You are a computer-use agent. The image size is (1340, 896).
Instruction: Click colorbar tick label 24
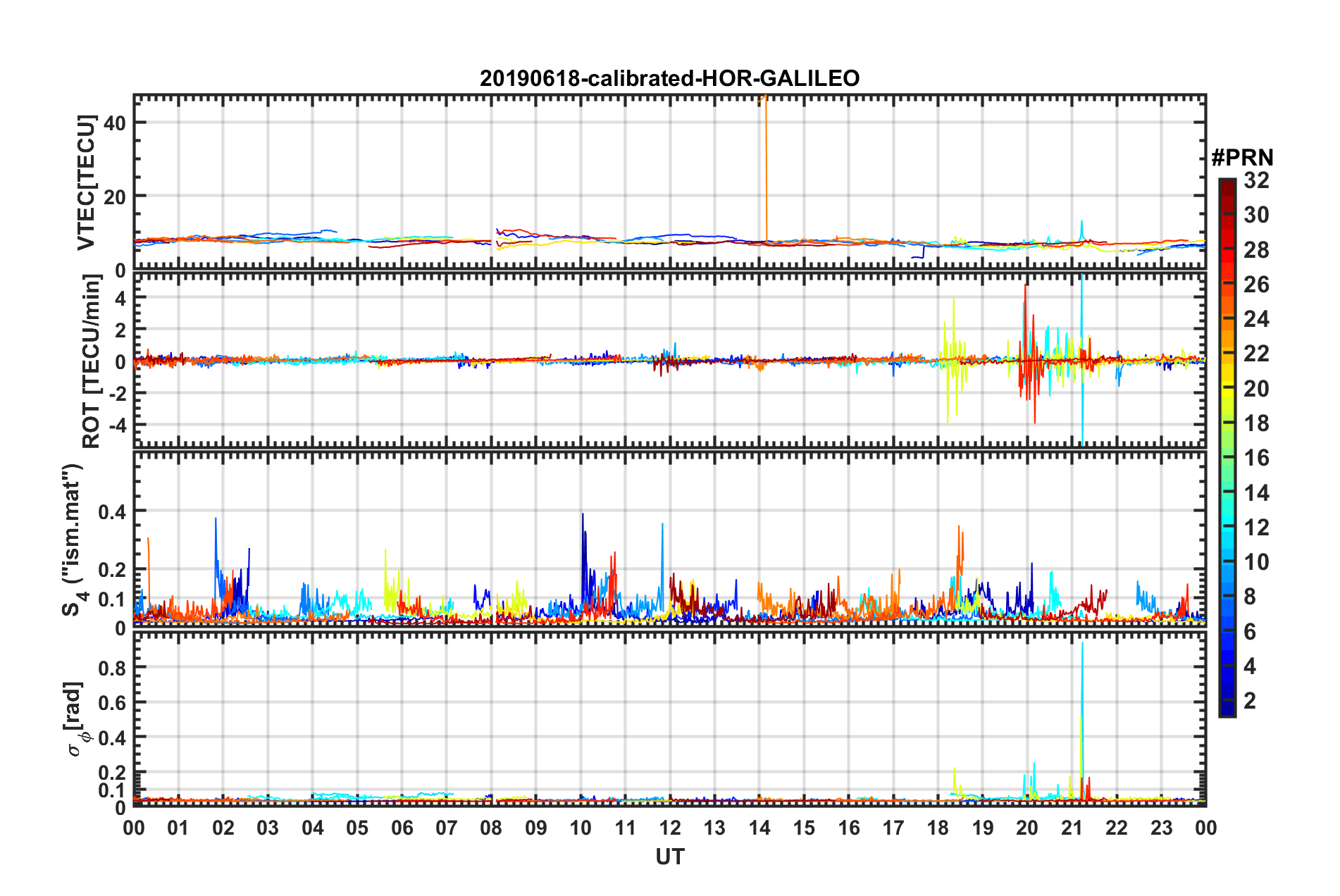pyautogui.click(x=1256, y=319)
